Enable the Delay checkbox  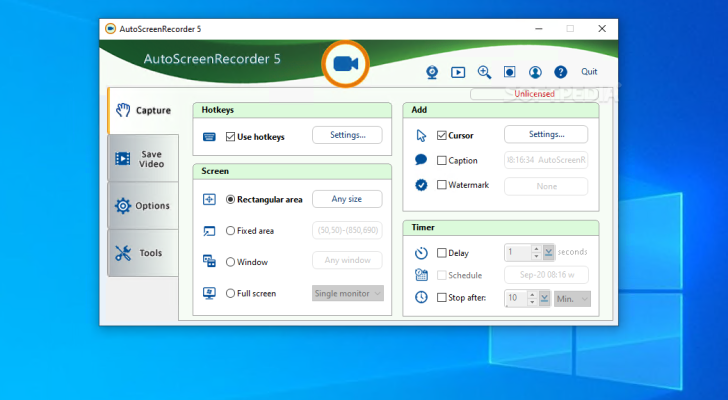[x=442, y=253]
